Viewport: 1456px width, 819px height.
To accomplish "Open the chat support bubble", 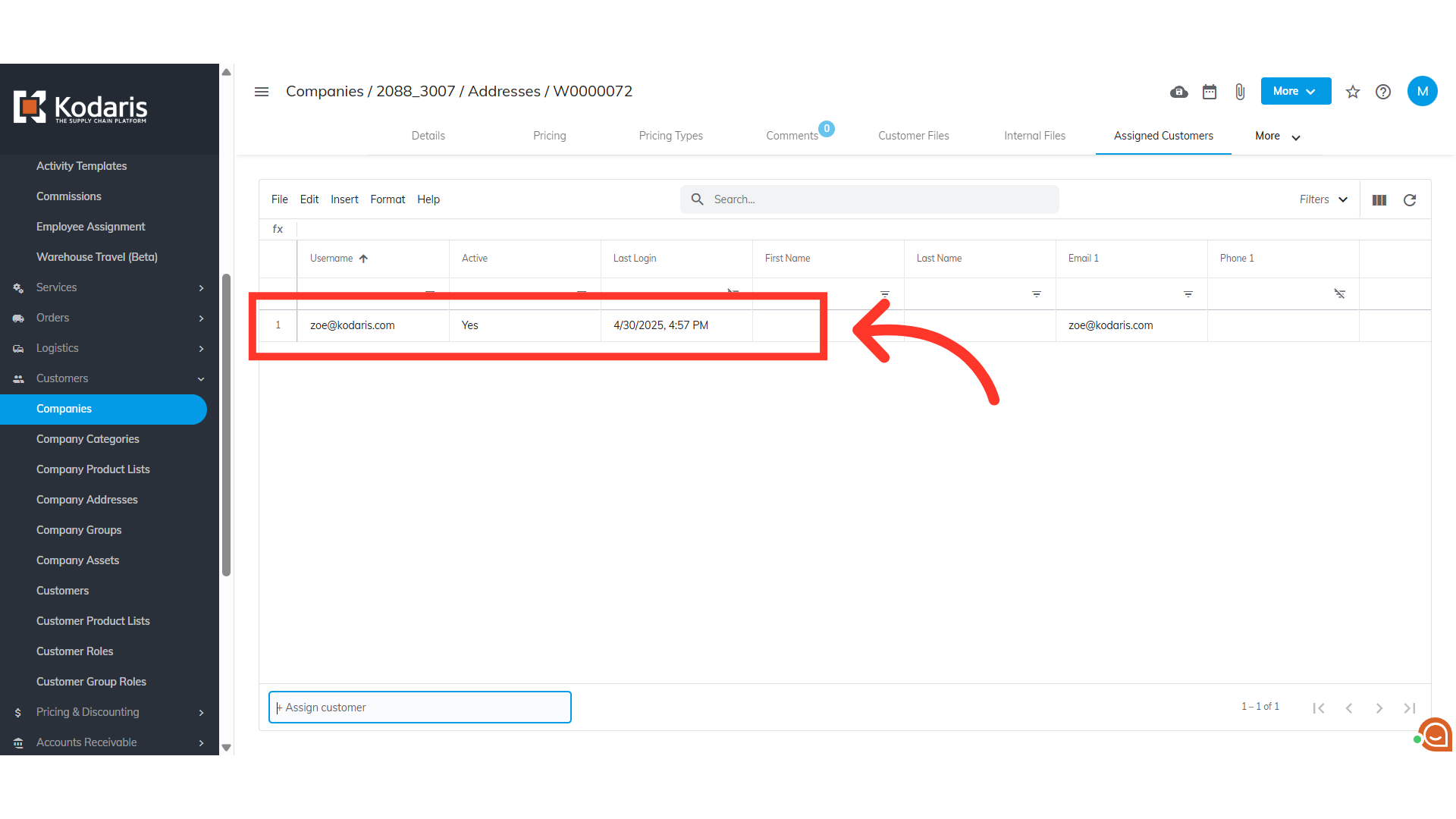I will click(x=1435, y=734).
